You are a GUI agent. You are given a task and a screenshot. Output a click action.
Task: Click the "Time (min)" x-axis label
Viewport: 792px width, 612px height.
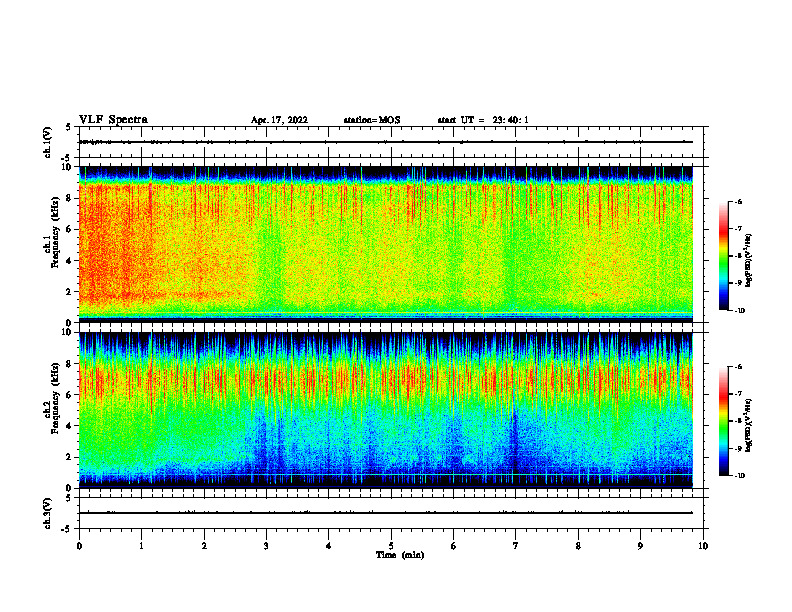tap(400, 555)
